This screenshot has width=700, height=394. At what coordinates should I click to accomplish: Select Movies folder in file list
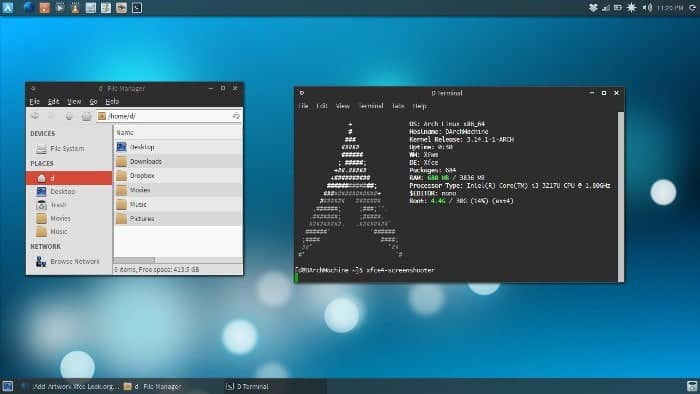click(178, 190)
